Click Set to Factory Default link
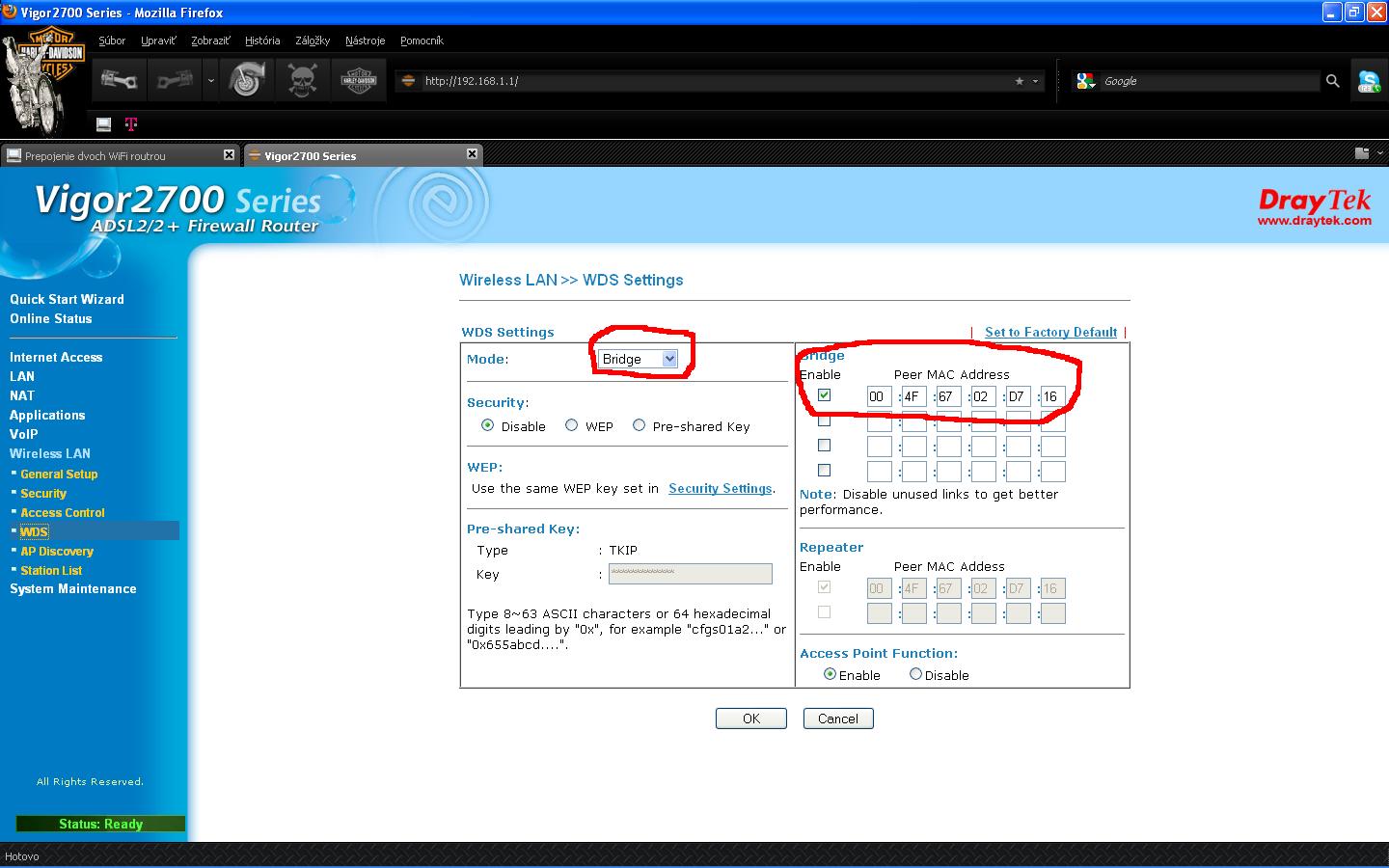Image resolution: width=1389 pixels, height=868 pixels. (1050, 332)
